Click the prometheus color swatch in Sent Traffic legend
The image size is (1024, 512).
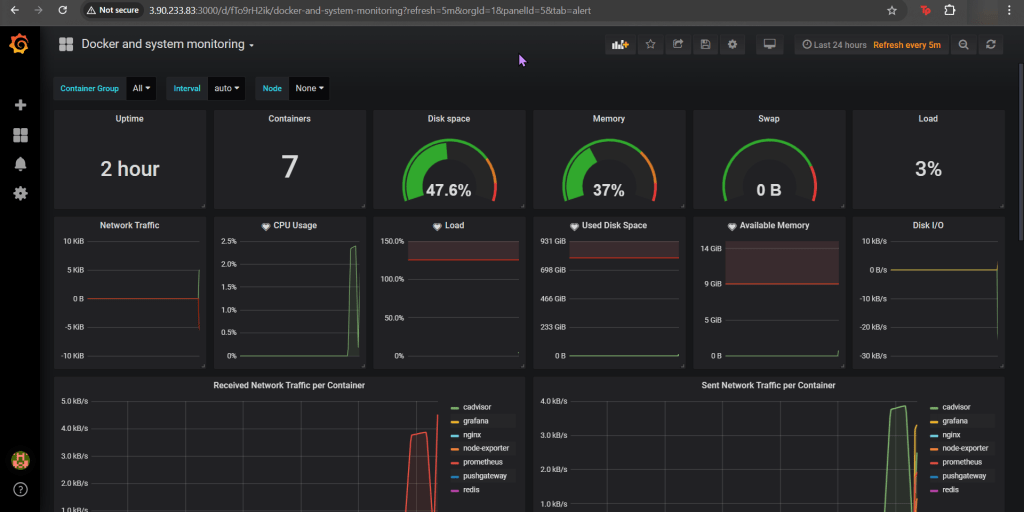935,463
